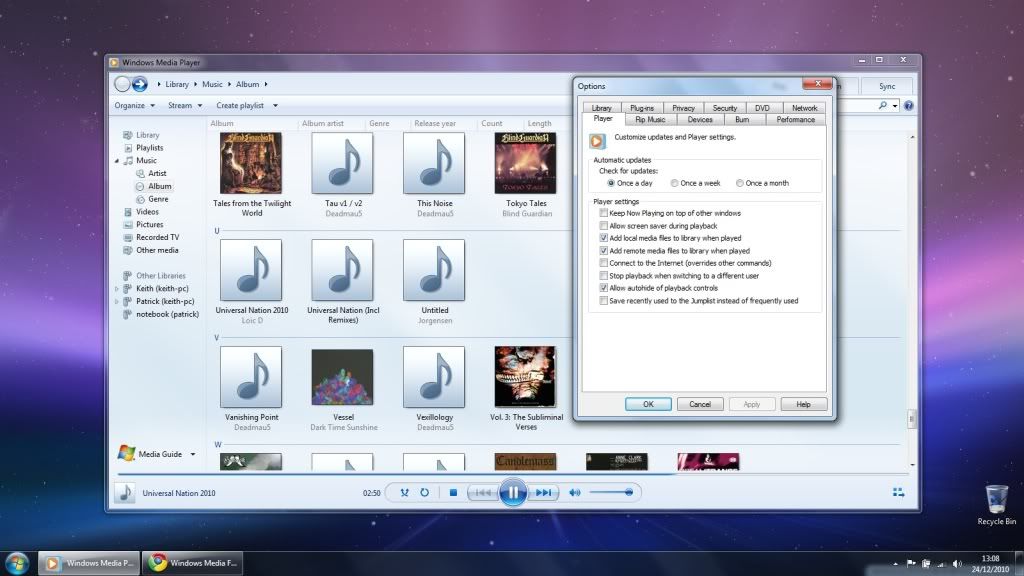Viewport: 1024px width, 576px height.
Task: Stop the current playback
Action: pyautogui.click(x=453, y=492)
